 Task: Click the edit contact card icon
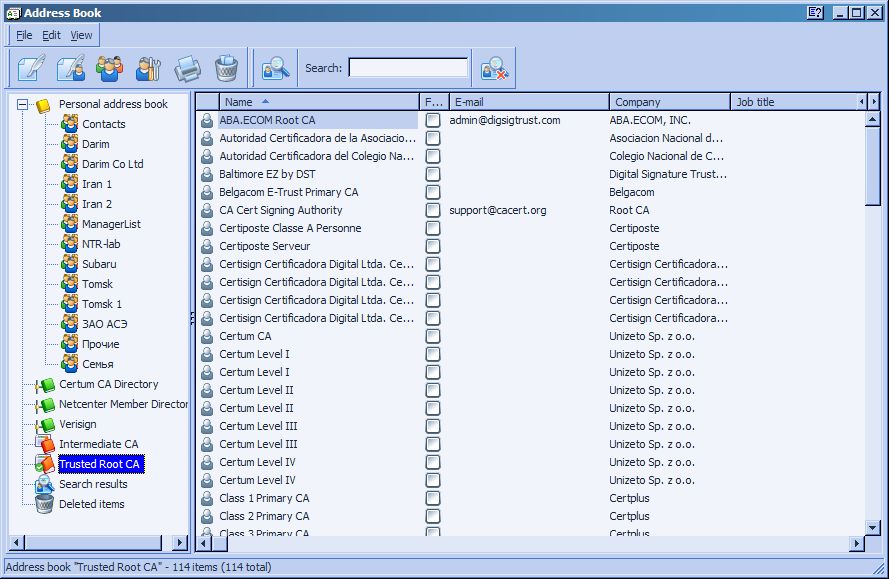(71, 69)
